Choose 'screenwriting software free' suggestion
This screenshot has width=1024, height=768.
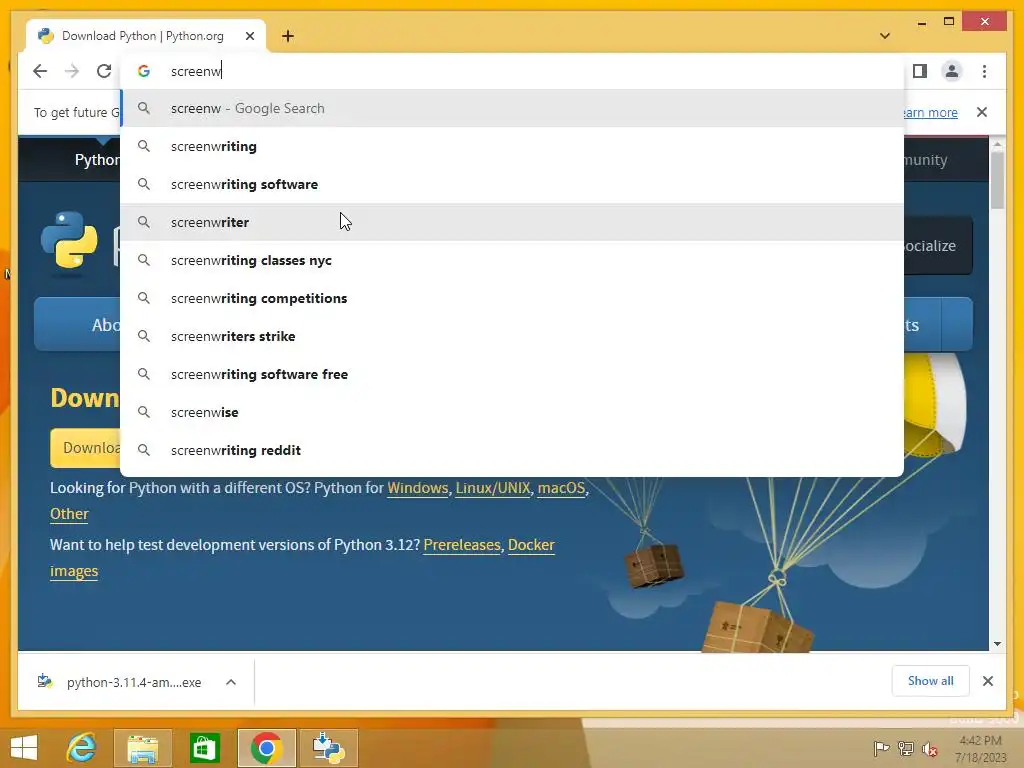coord(513,374)
